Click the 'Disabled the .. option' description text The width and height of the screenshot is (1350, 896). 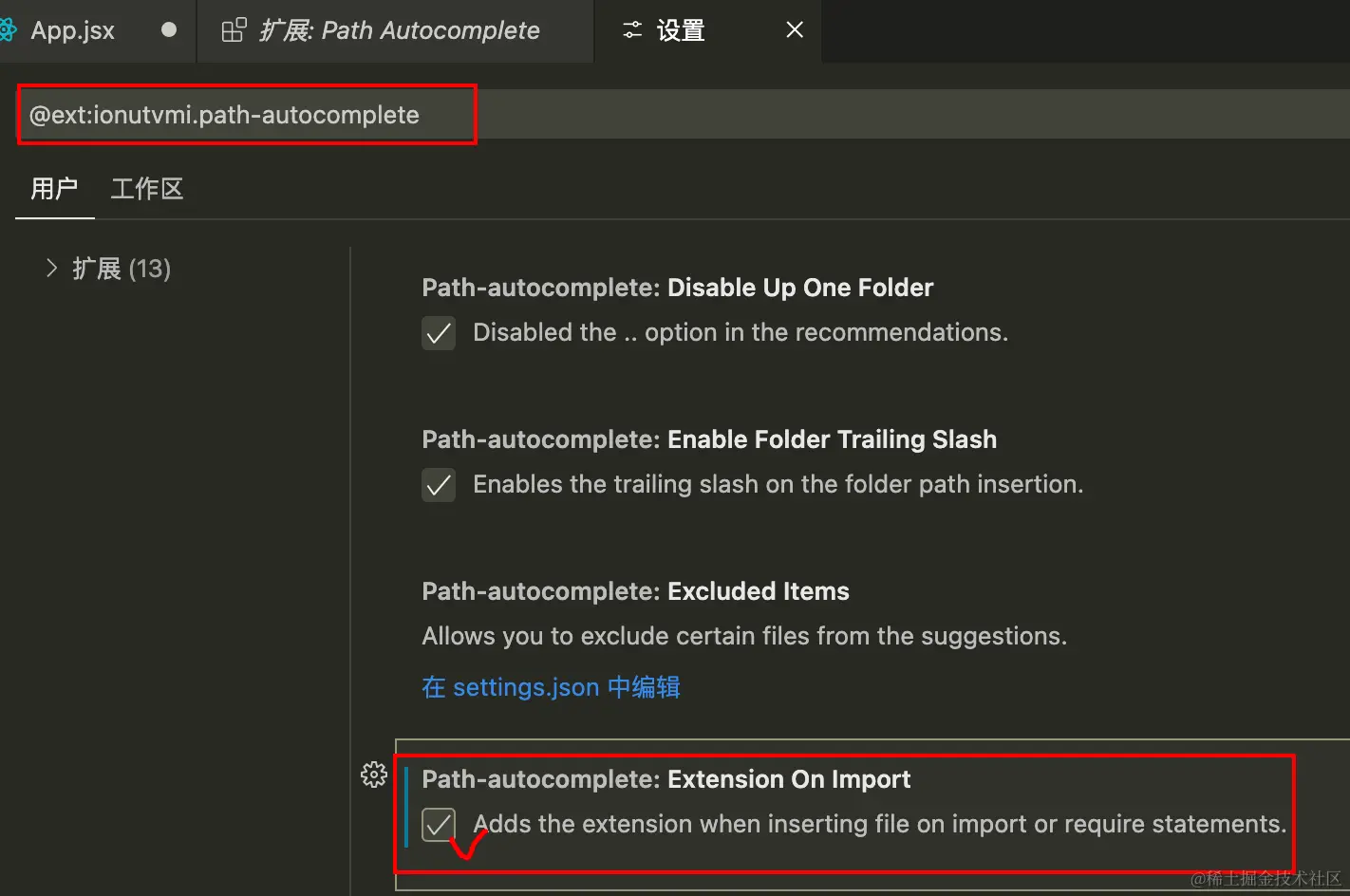(x=741, y=332)
